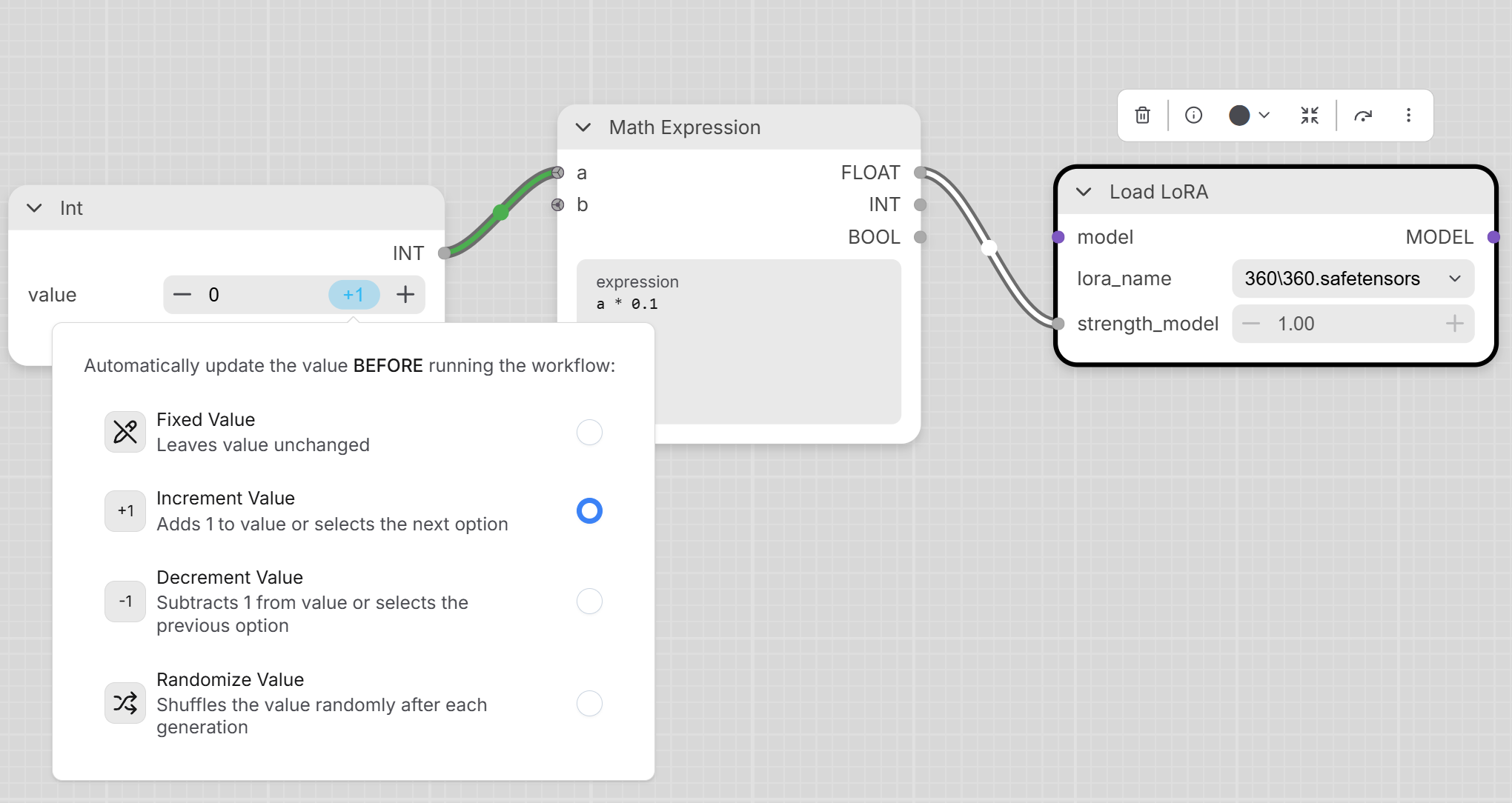Open the lora_name dropdown
The height and width of the screenshot is (803, 1512).
(1353, 279)
